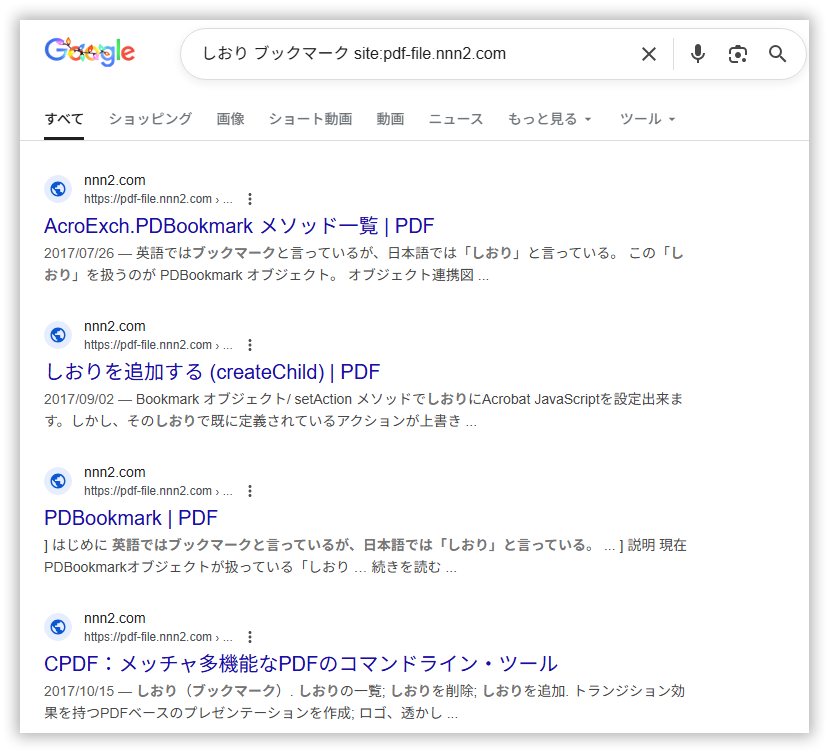Open three-dot menu for CPDF result
This screenshot has height=753, width=829.
250,637
